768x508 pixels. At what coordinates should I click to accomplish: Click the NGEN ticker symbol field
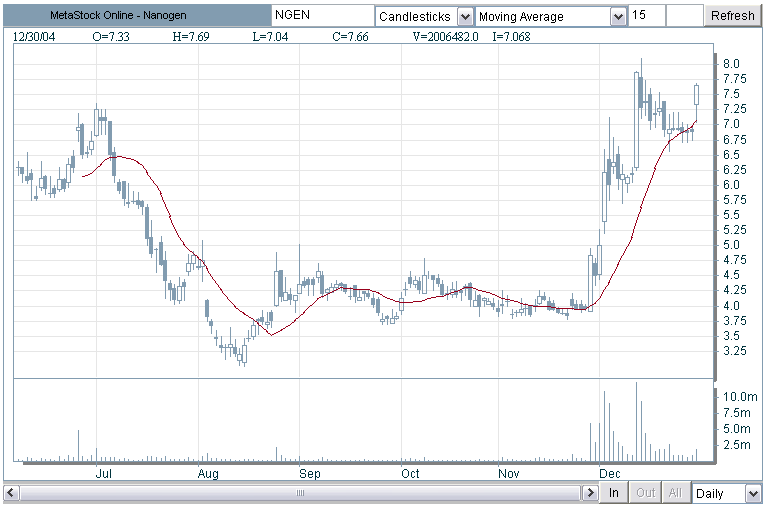click(323, 16)
